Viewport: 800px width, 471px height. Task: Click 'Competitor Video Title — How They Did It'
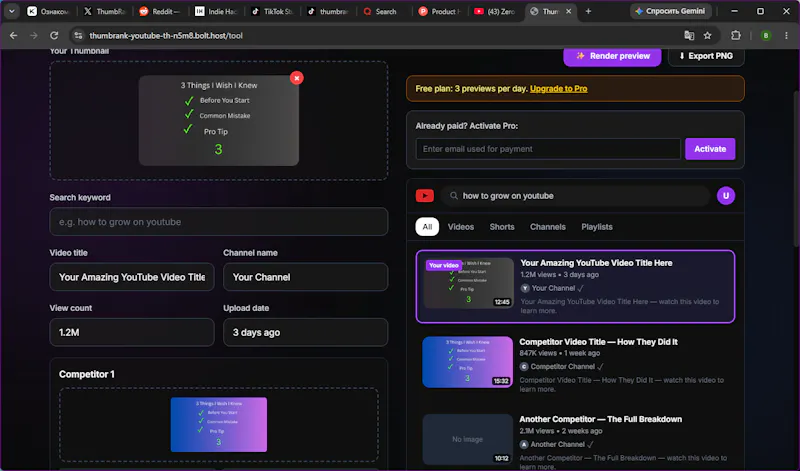pyautogui.click(x=598, y=342)
